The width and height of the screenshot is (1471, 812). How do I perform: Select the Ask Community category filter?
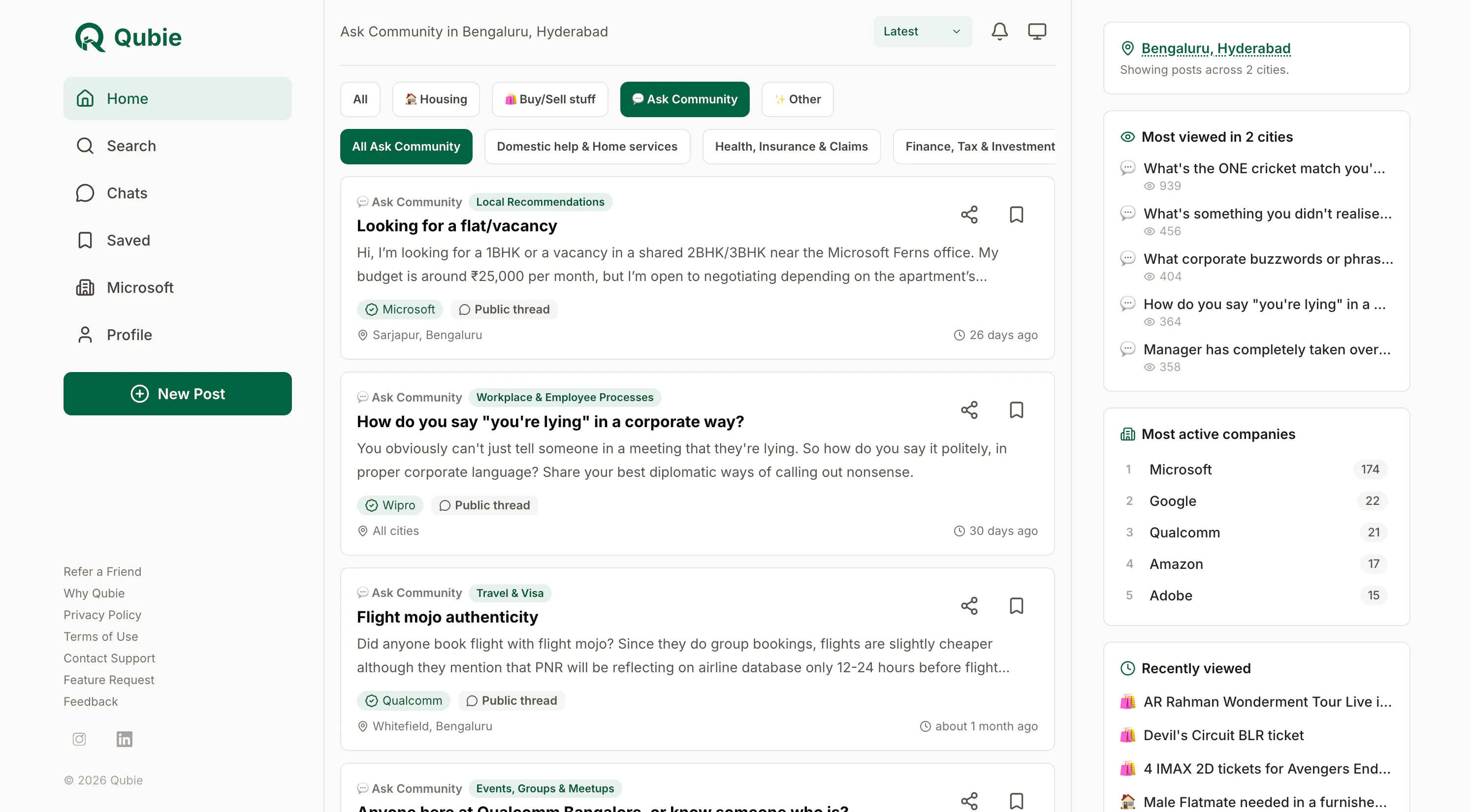pyautogui.click(x=685, y=99)
